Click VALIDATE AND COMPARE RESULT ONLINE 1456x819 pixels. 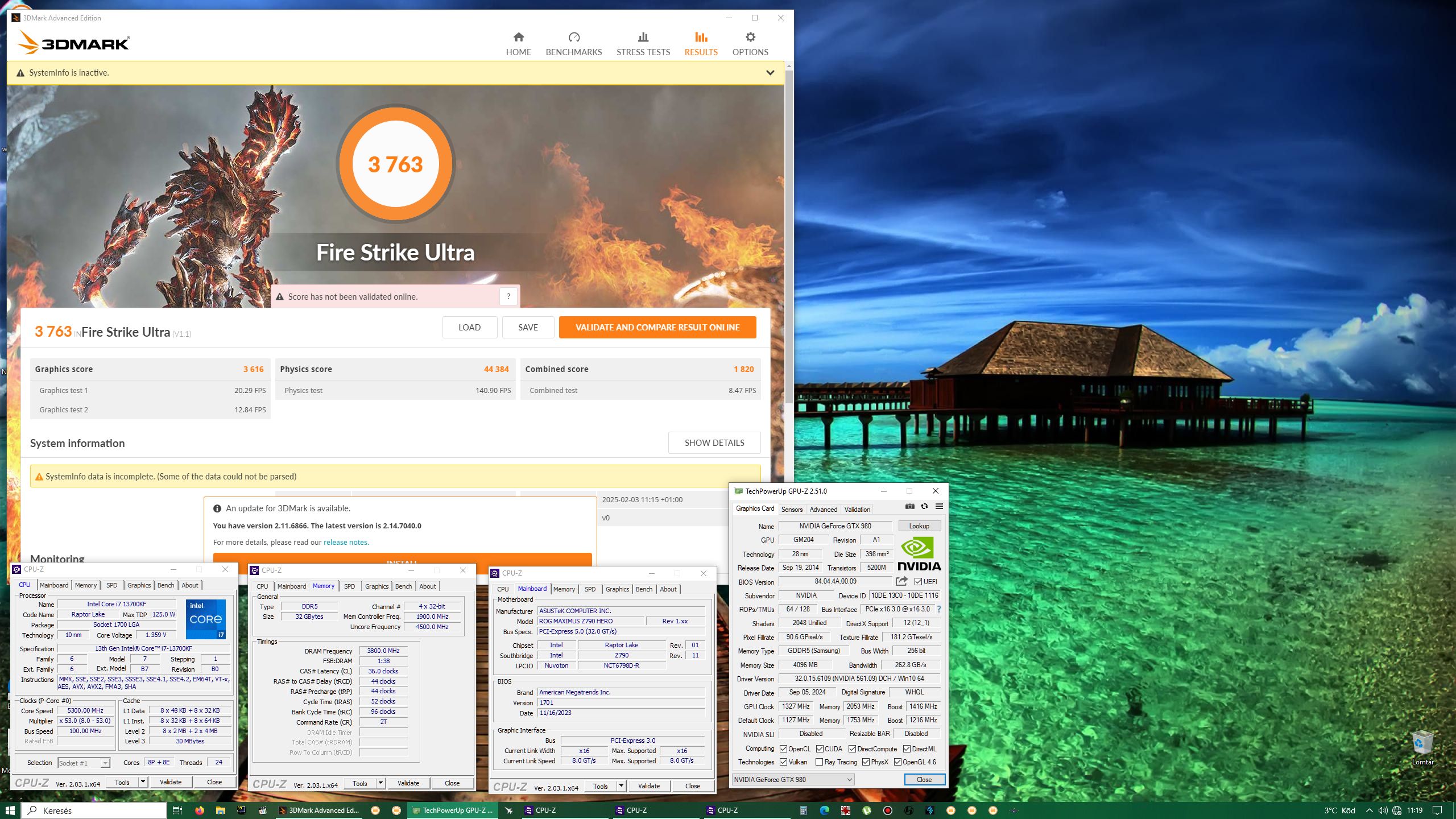click(657, 327)
